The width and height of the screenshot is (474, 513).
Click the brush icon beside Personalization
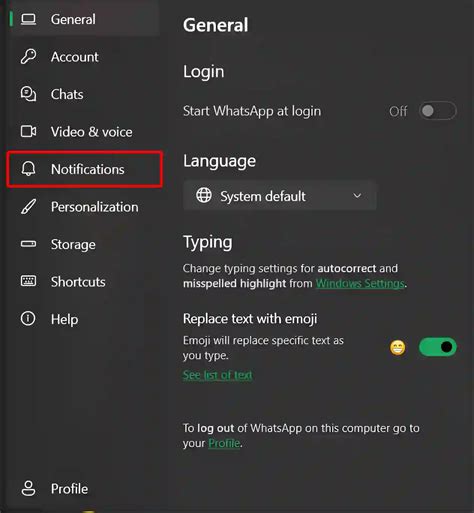tap(28, 206)
